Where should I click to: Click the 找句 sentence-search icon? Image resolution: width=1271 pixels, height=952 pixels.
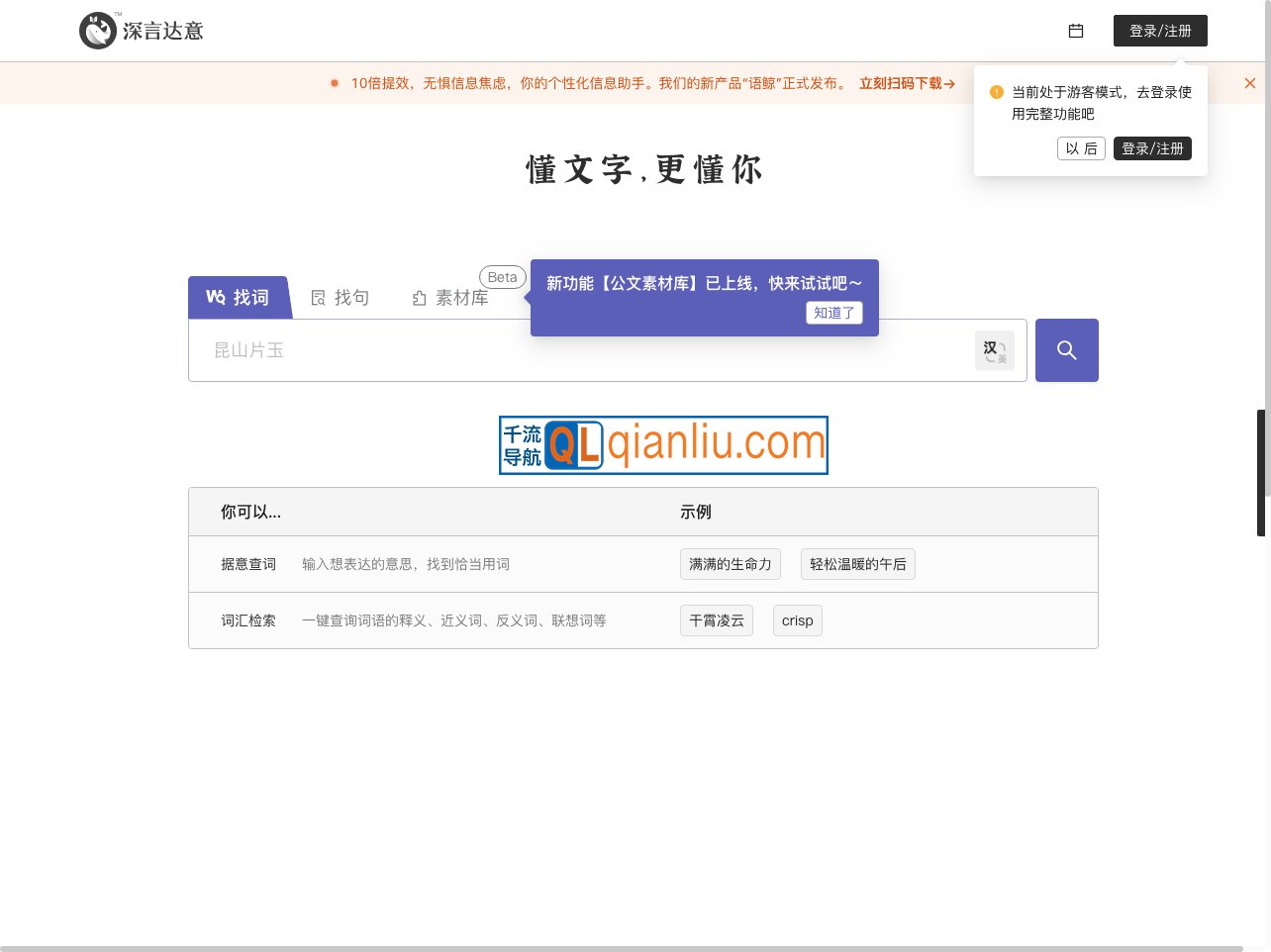pos(318,297)
